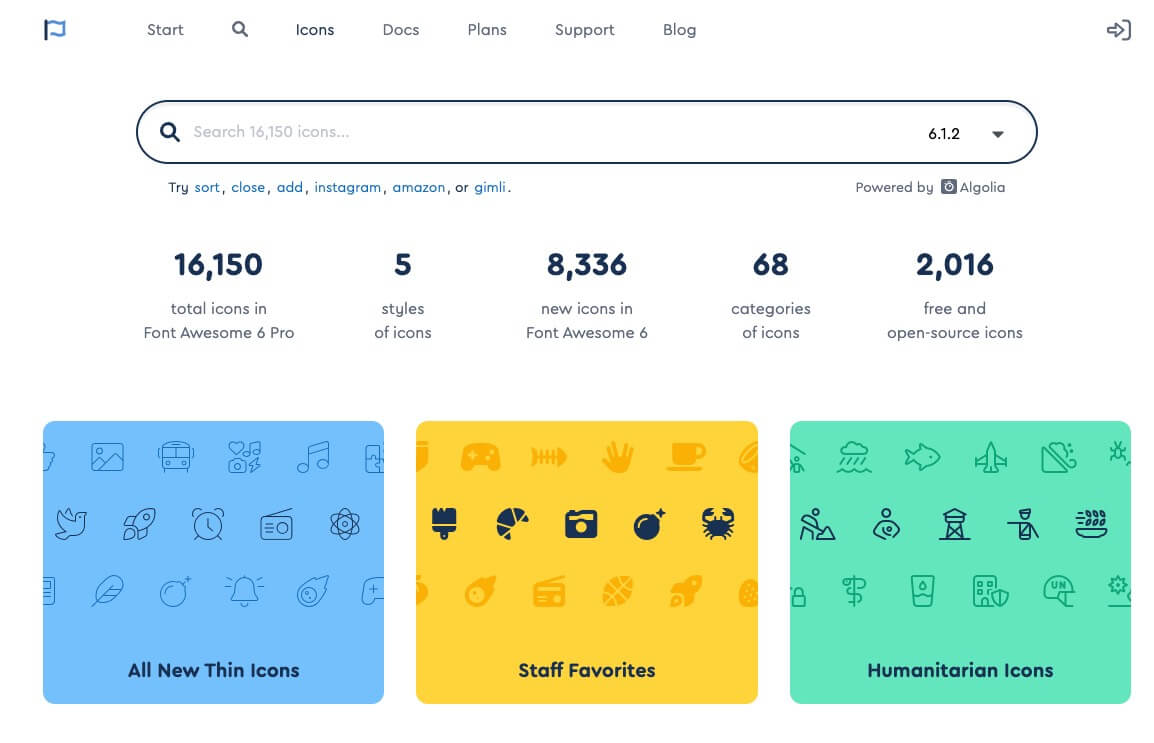This screenshot has height=743, width=1154.
Task: Open the All New Thin Icons title
Action: tap(213, 670)
